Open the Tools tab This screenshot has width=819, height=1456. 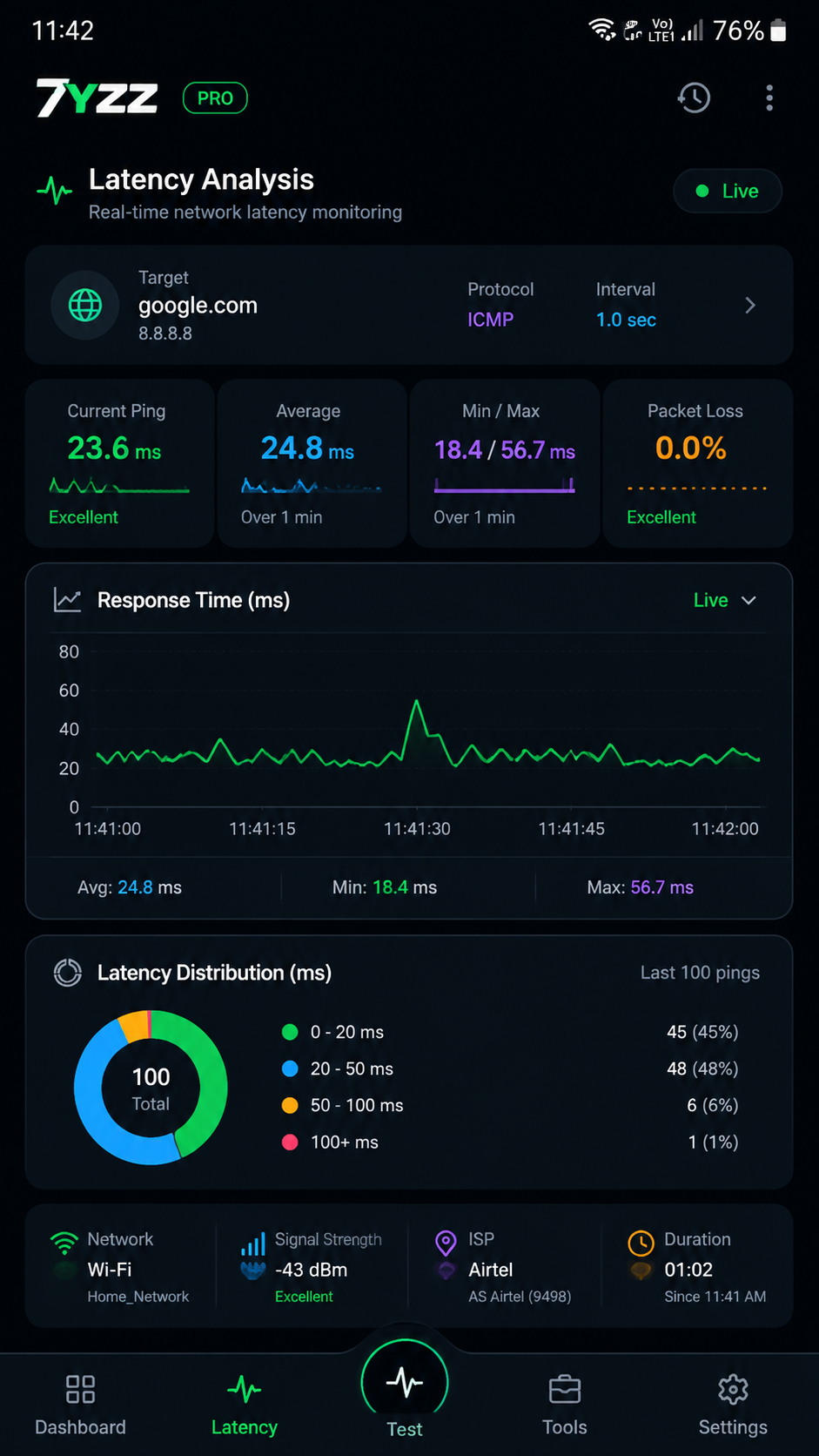[x=565, y=1405]
